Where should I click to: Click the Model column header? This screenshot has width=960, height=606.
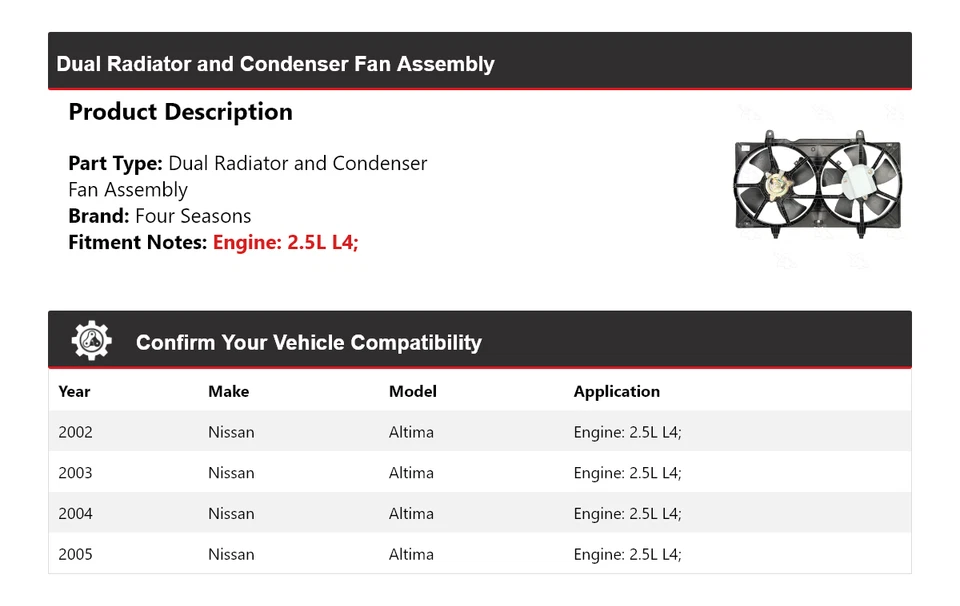[412, 392]
